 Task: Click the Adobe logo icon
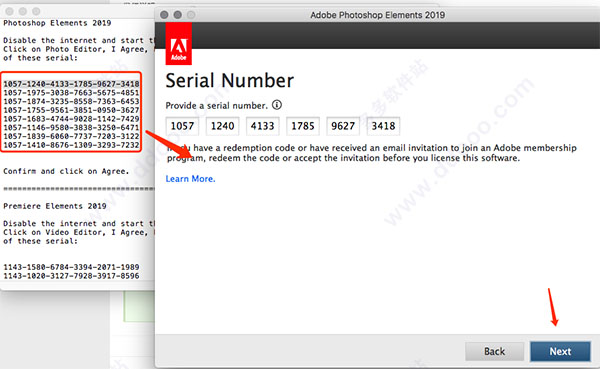click(179, 44)
